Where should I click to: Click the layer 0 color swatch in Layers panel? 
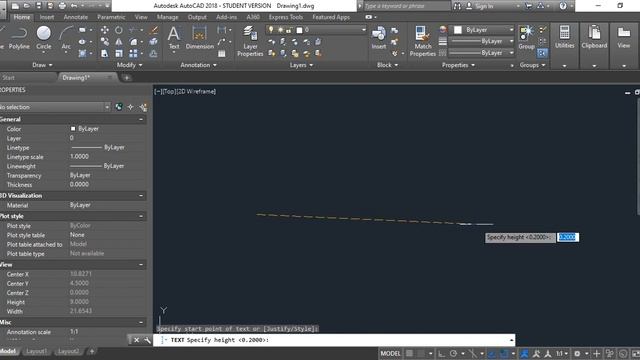(x=299, y=30)
